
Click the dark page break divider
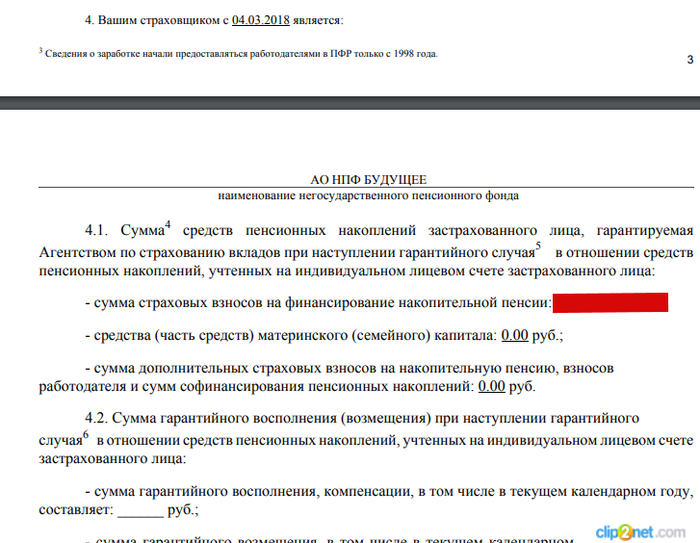tap(350, 102)
